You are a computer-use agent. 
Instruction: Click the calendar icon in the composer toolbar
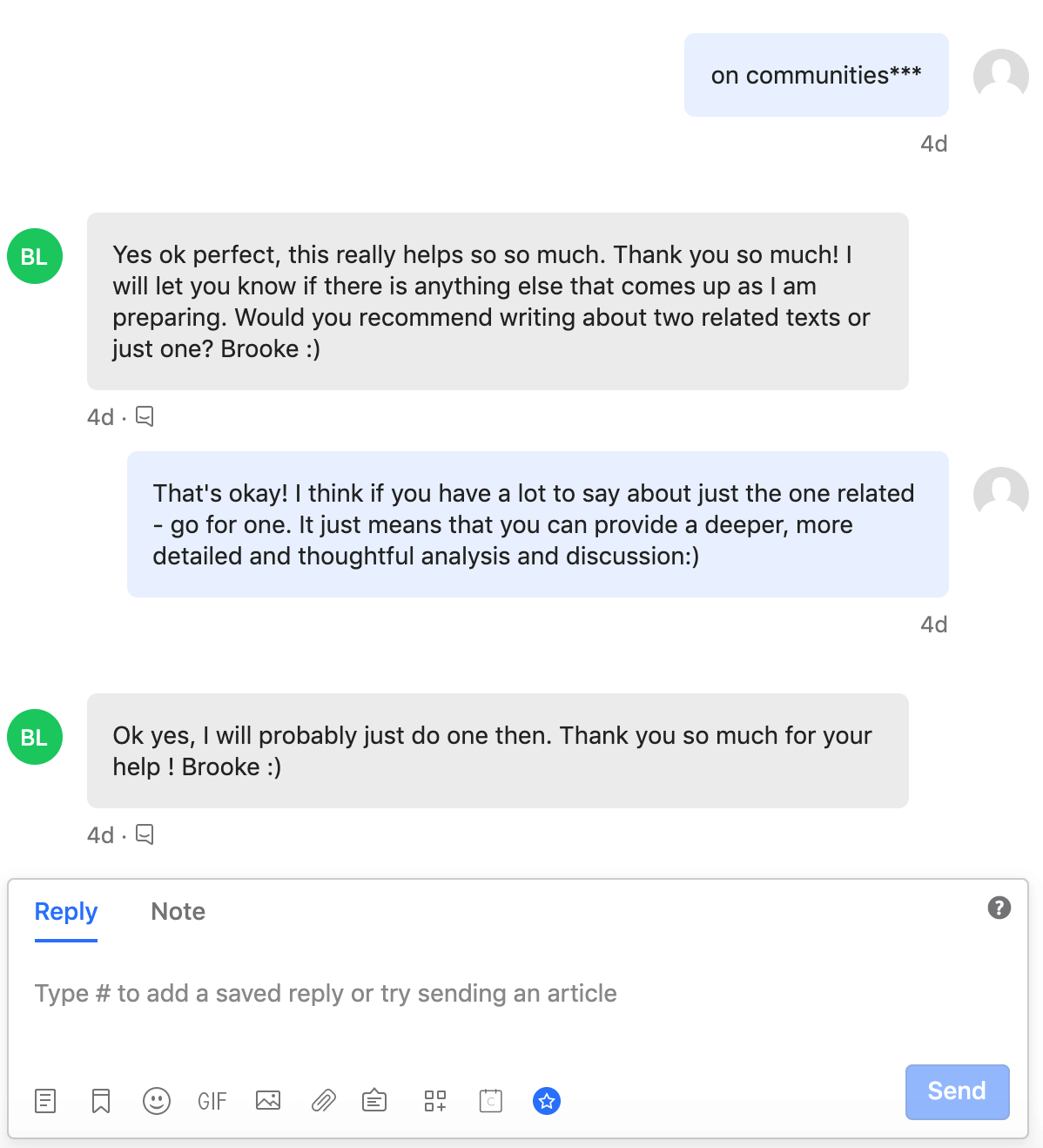tap(491, 1101)
